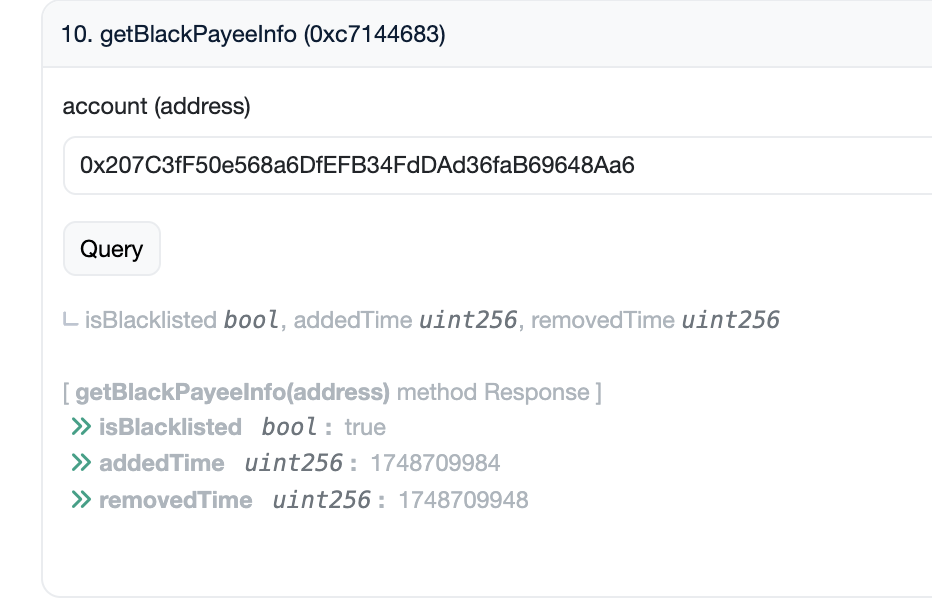Viewport: 932px width, 604px height.
Task: Click 'addedTime' label in the response list
Action: (x=162, y=463)
